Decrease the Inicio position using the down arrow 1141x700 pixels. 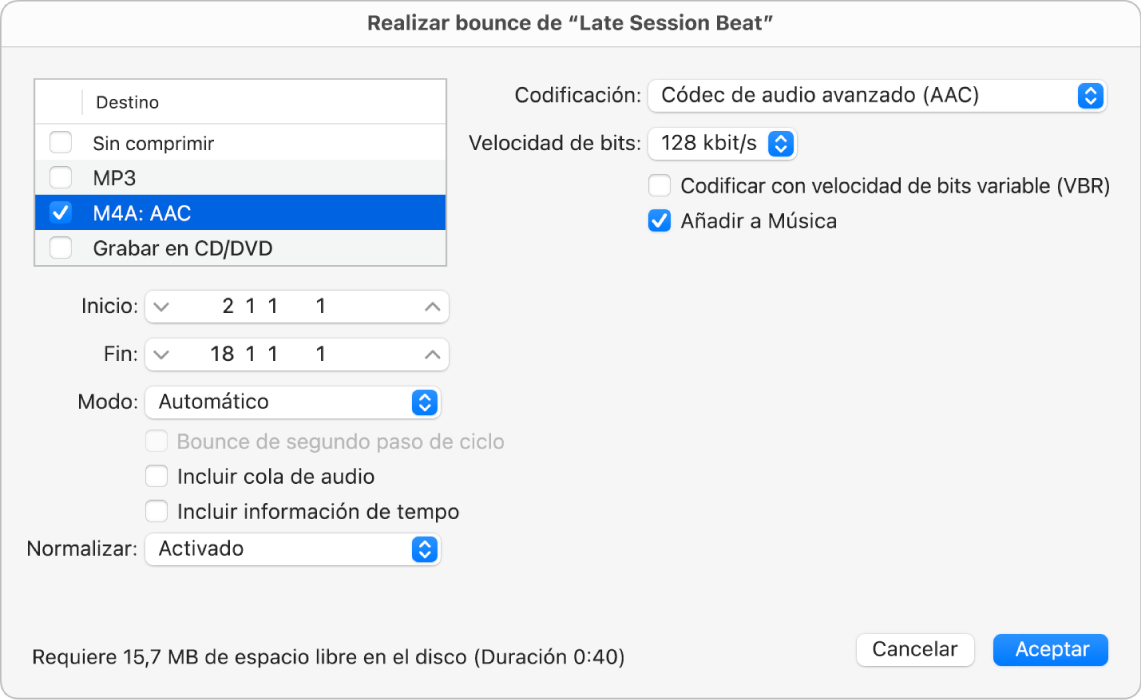tap(161, 306)
